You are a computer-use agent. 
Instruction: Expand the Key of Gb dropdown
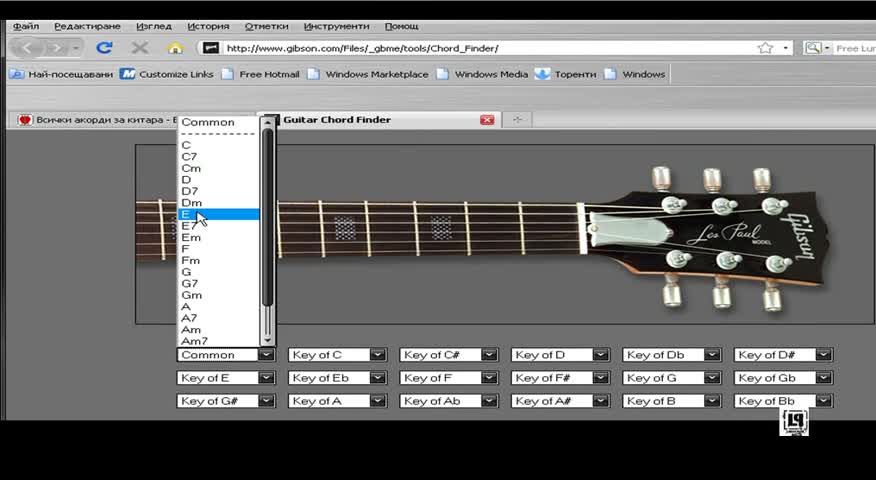[x=823, y=378]
